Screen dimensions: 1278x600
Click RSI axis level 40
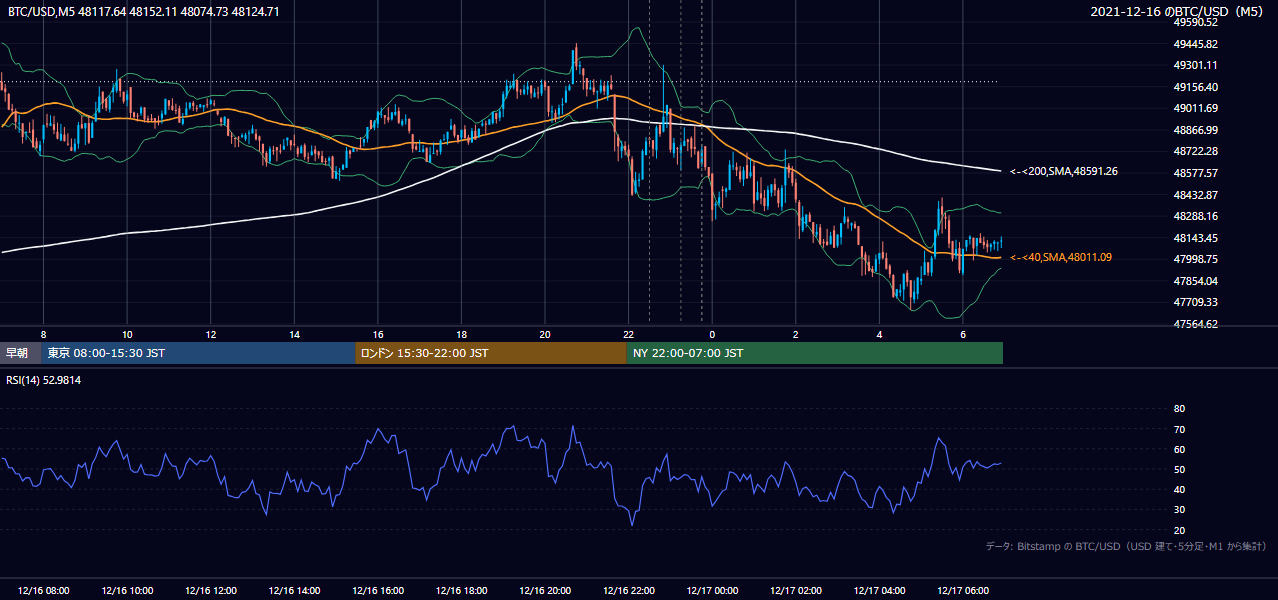click(1179, 489)
